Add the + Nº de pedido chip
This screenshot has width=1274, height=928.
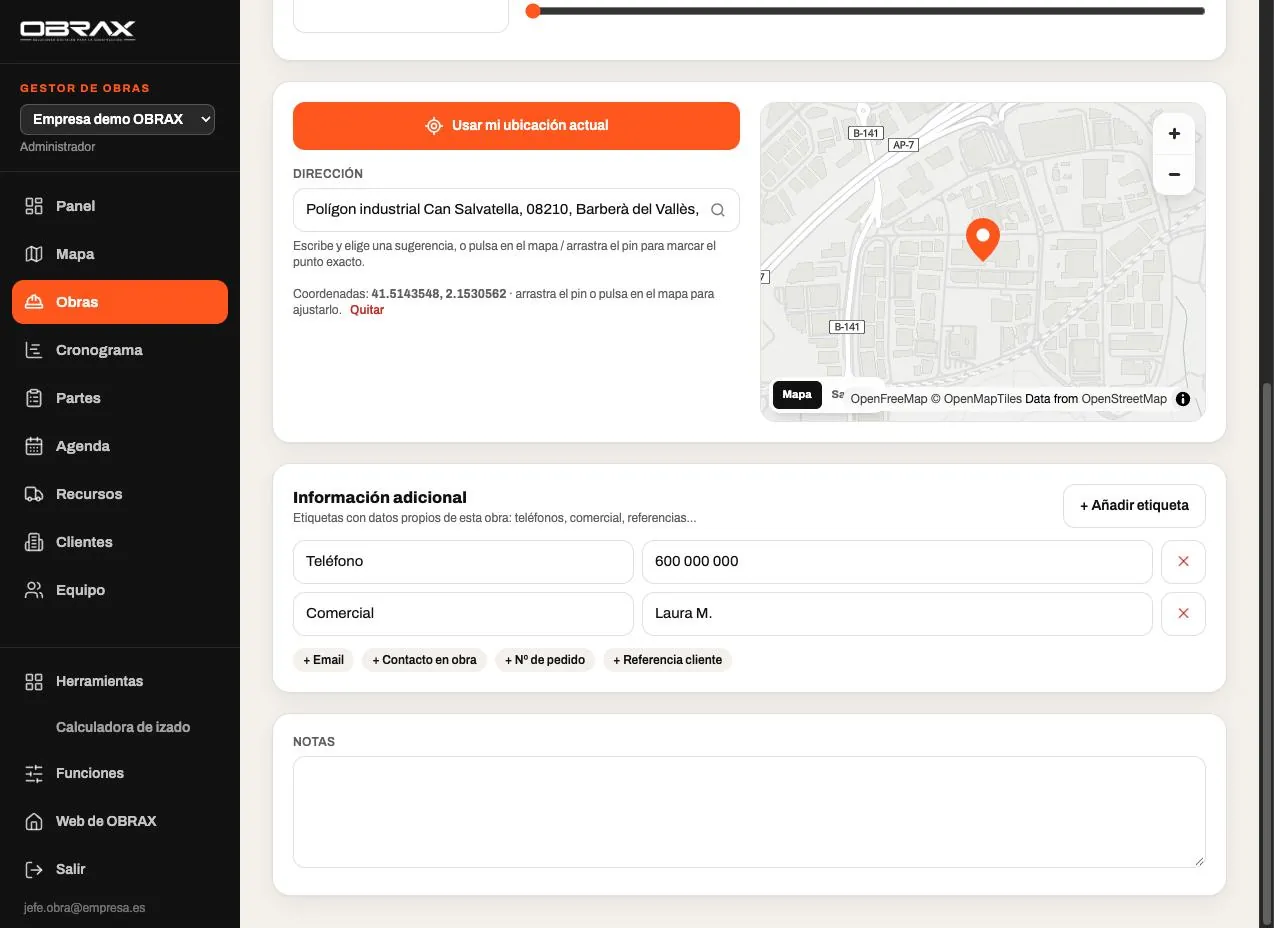coord(545,660)
